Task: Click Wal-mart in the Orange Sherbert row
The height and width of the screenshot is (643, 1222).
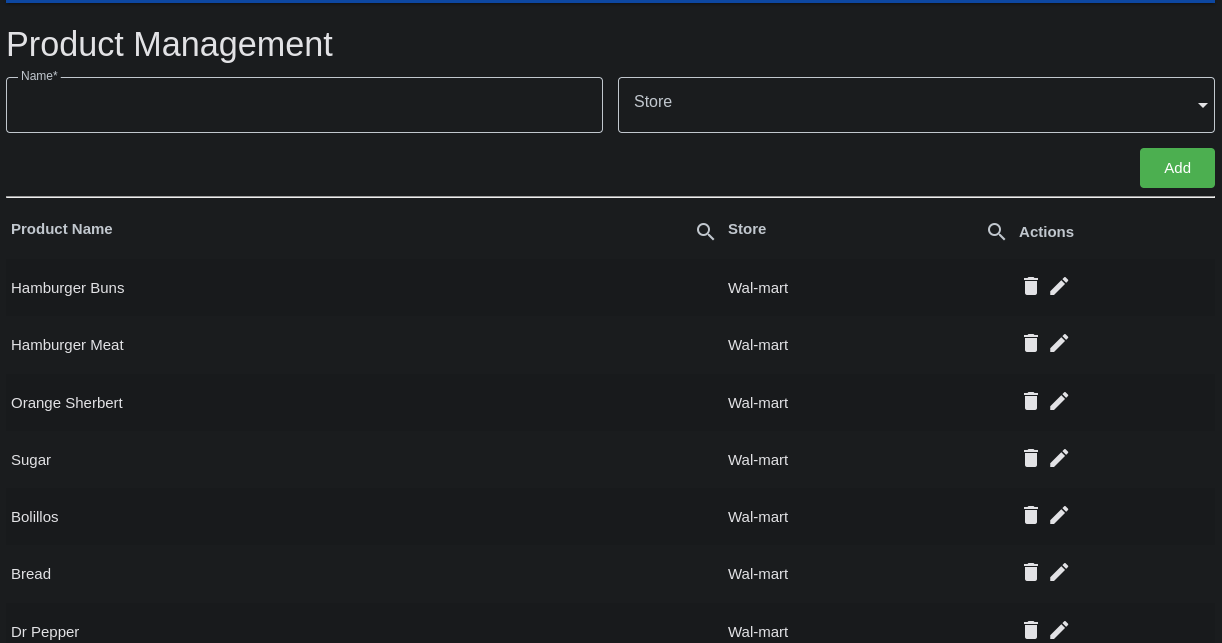Action: (x=758, y=403)
